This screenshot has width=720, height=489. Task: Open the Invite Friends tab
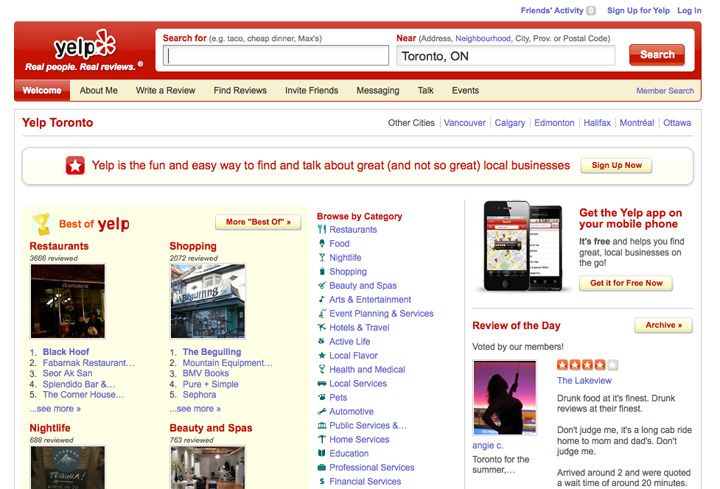point(312,90)
